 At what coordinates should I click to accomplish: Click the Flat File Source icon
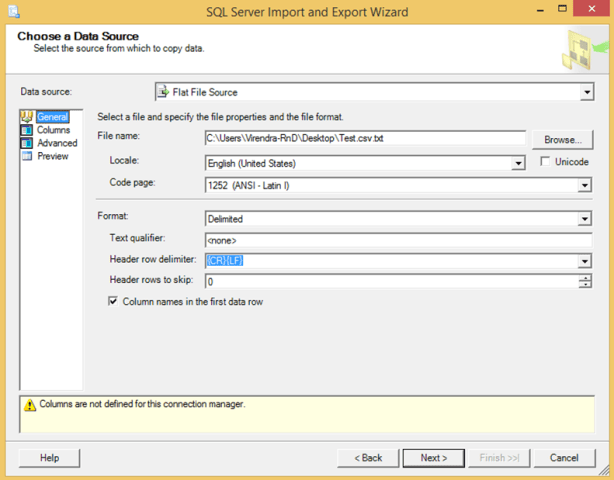(163, 92)
